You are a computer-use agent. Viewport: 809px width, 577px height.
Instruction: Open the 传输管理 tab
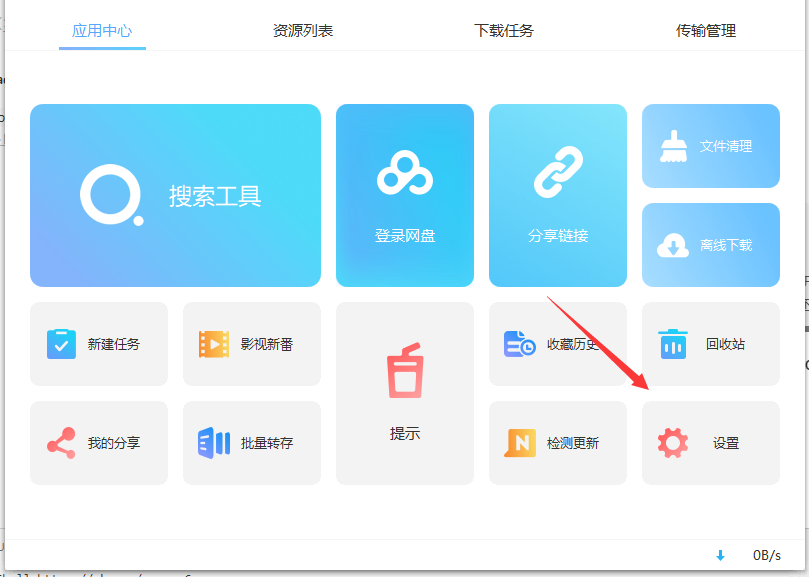pos(706,31)
